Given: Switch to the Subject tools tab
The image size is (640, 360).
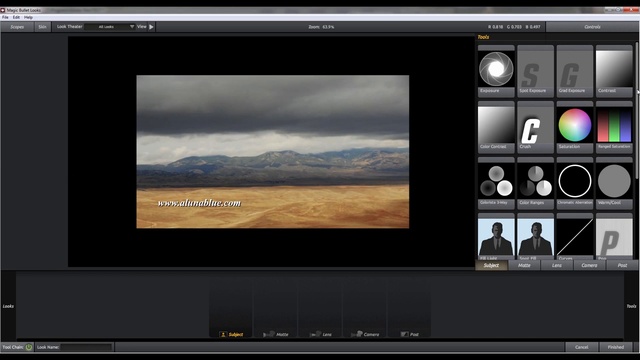Looking at the screenshot, I should [491, 265].
